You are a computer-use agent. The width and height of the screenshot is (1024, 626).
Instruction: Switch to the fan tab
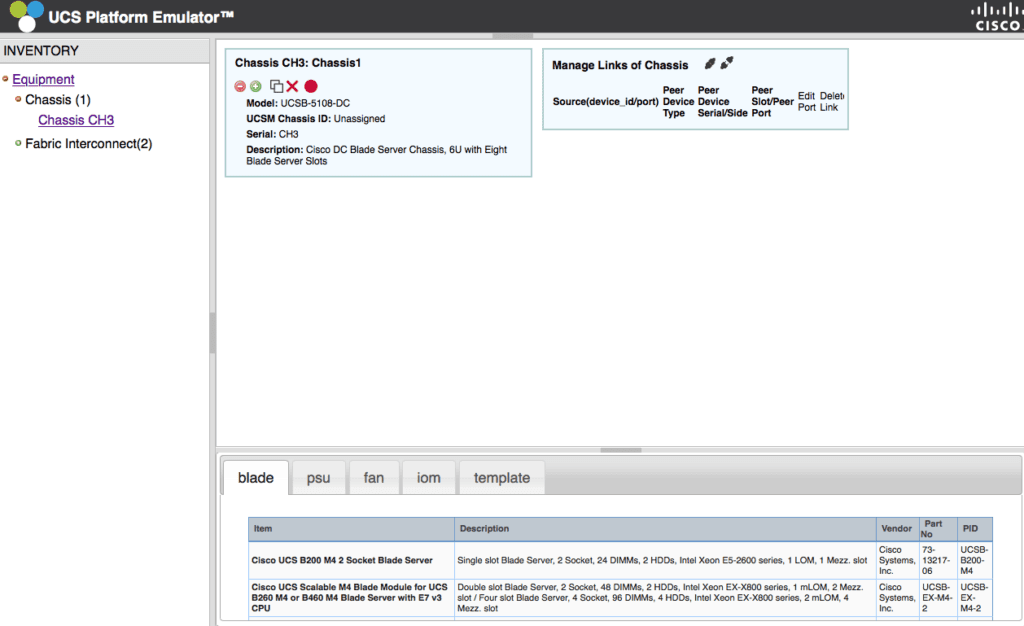[x=374, y=478]
